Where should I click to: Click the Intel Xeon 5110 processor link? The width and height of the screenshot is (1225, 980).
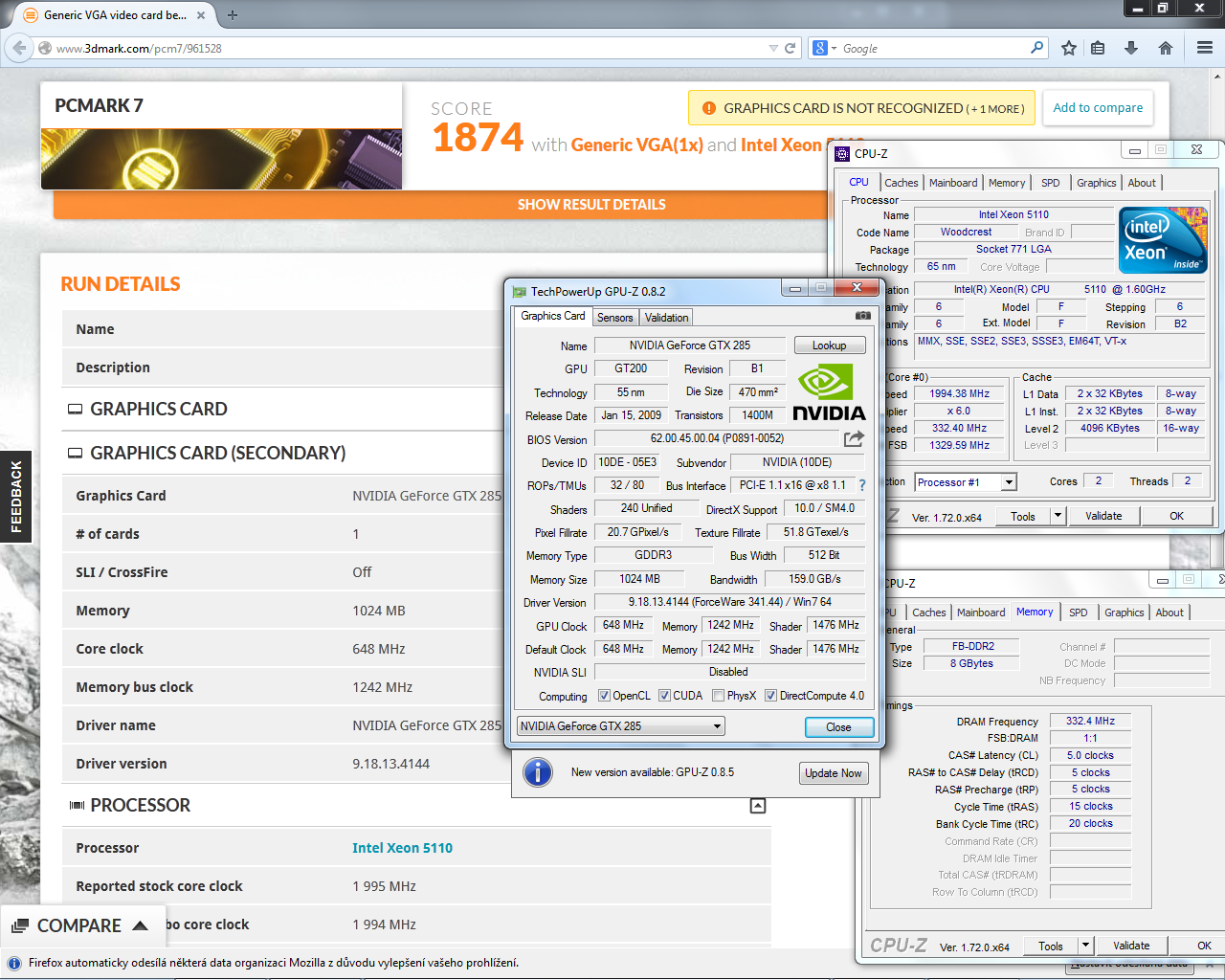coord(402,848)
